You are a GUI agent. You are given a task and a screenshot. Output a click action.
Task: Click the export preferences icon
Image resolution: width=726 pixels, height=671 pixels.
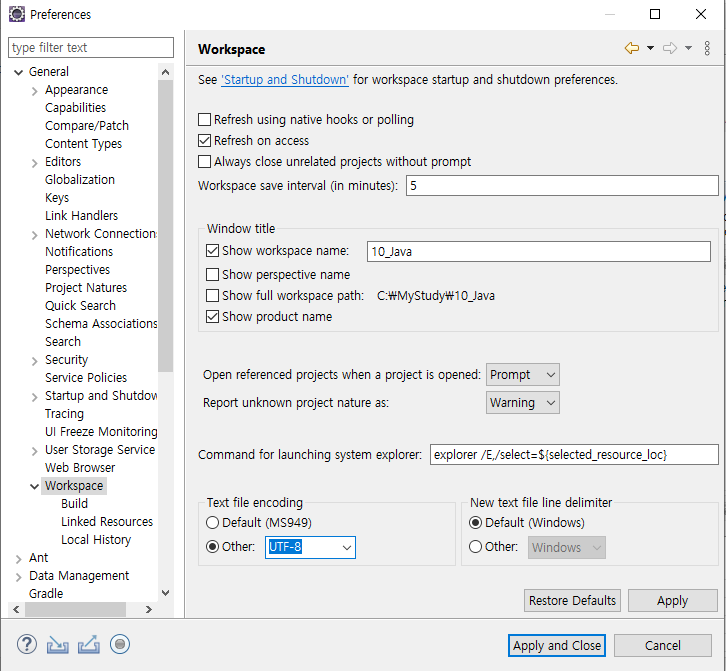[x=88, y=644]
